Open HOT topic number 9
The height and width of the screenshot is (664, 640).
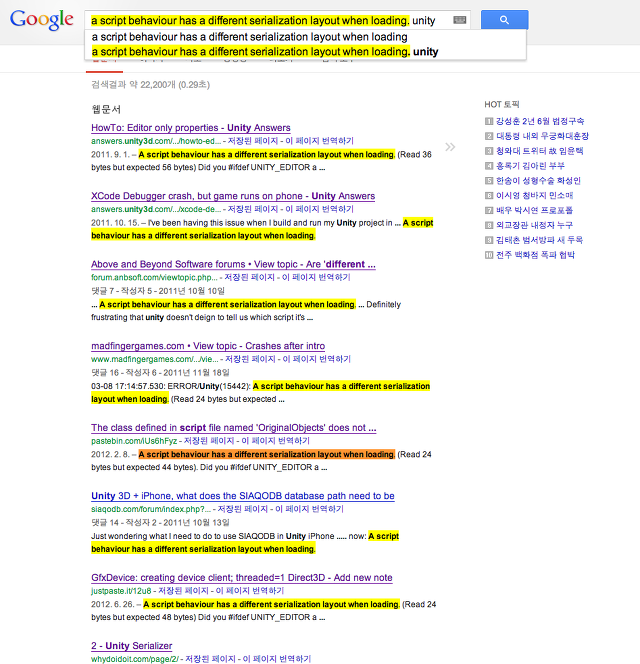pyautogui.click(x=540, y=240)
